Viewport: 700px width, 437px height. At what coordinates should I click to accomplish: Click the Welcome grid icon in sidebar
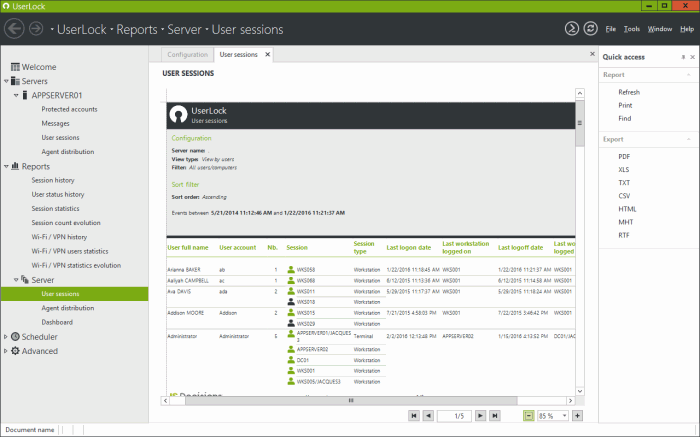15,67
